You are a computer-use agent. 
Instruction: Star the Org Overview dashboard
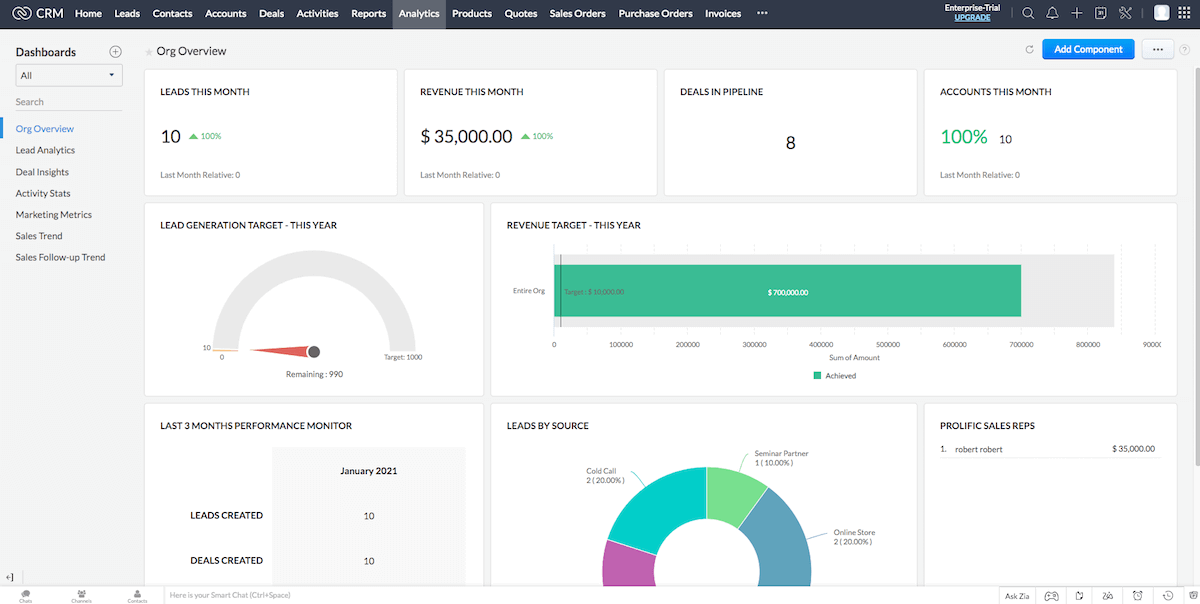pyautogui.click(x=148, y=50)
